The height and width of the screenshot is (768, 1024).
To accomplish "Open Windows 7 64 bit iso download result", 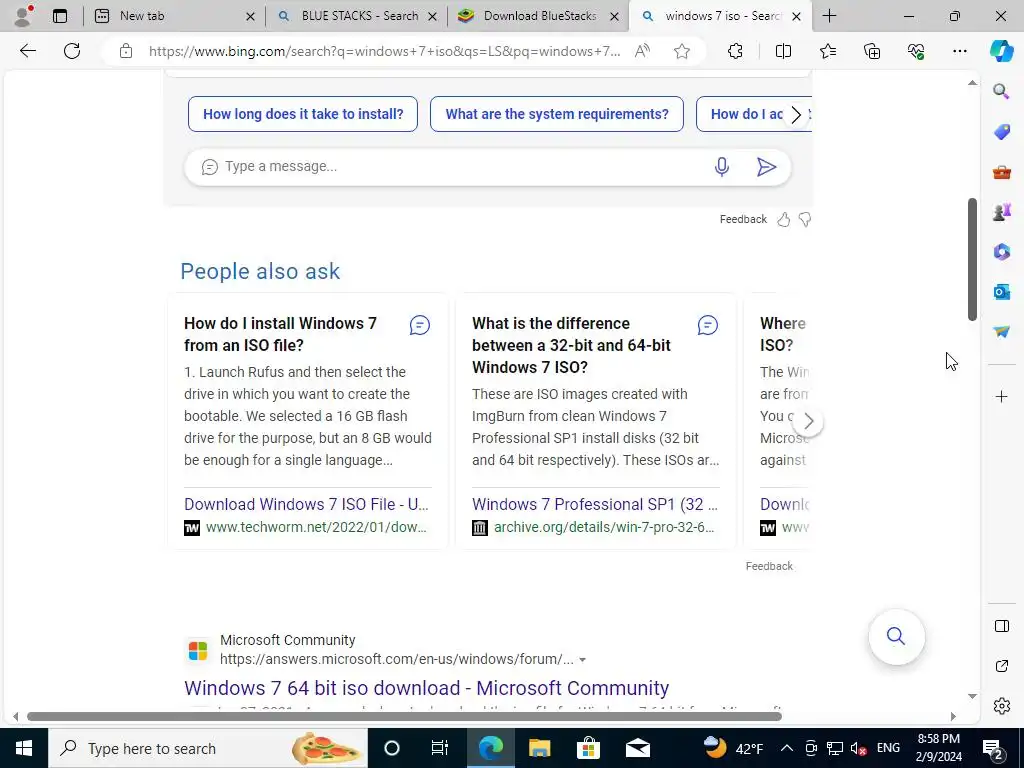I will click(426, 688).
